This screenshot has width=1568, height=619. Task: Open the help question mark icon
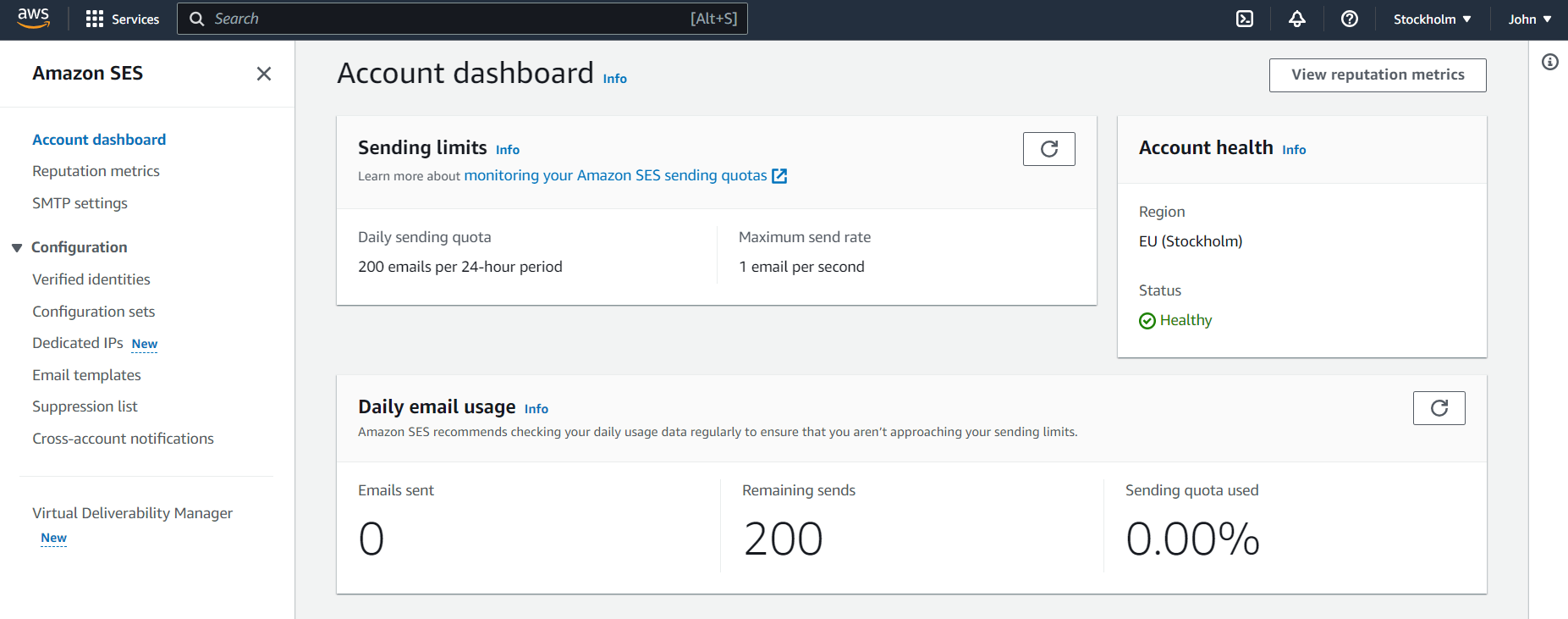click(1350, 19)
